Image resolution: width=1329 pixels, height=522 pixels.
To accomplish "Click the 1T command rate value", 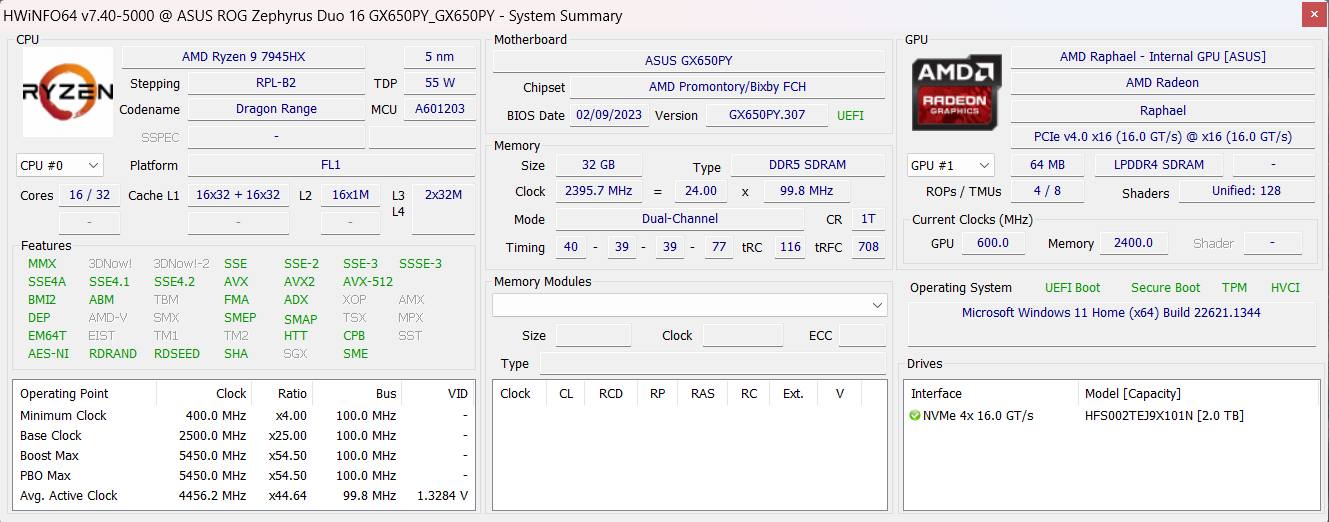I will tap(868, 219).
